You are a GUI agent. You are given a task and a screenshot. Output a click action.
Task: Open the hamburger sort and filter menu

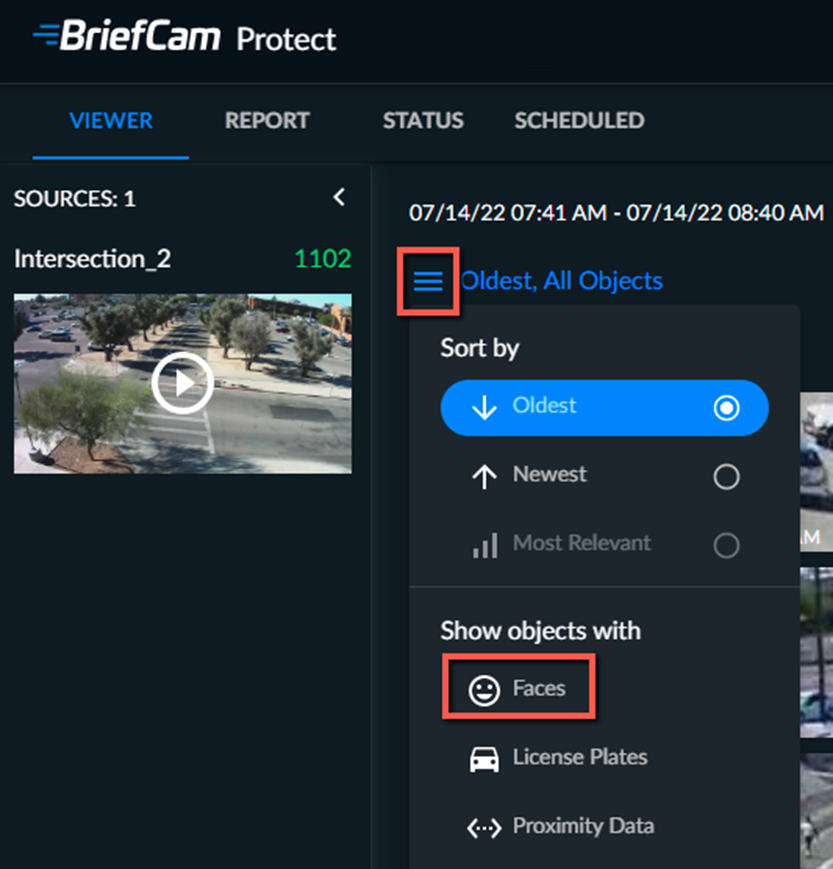click(x=428, y=282)
